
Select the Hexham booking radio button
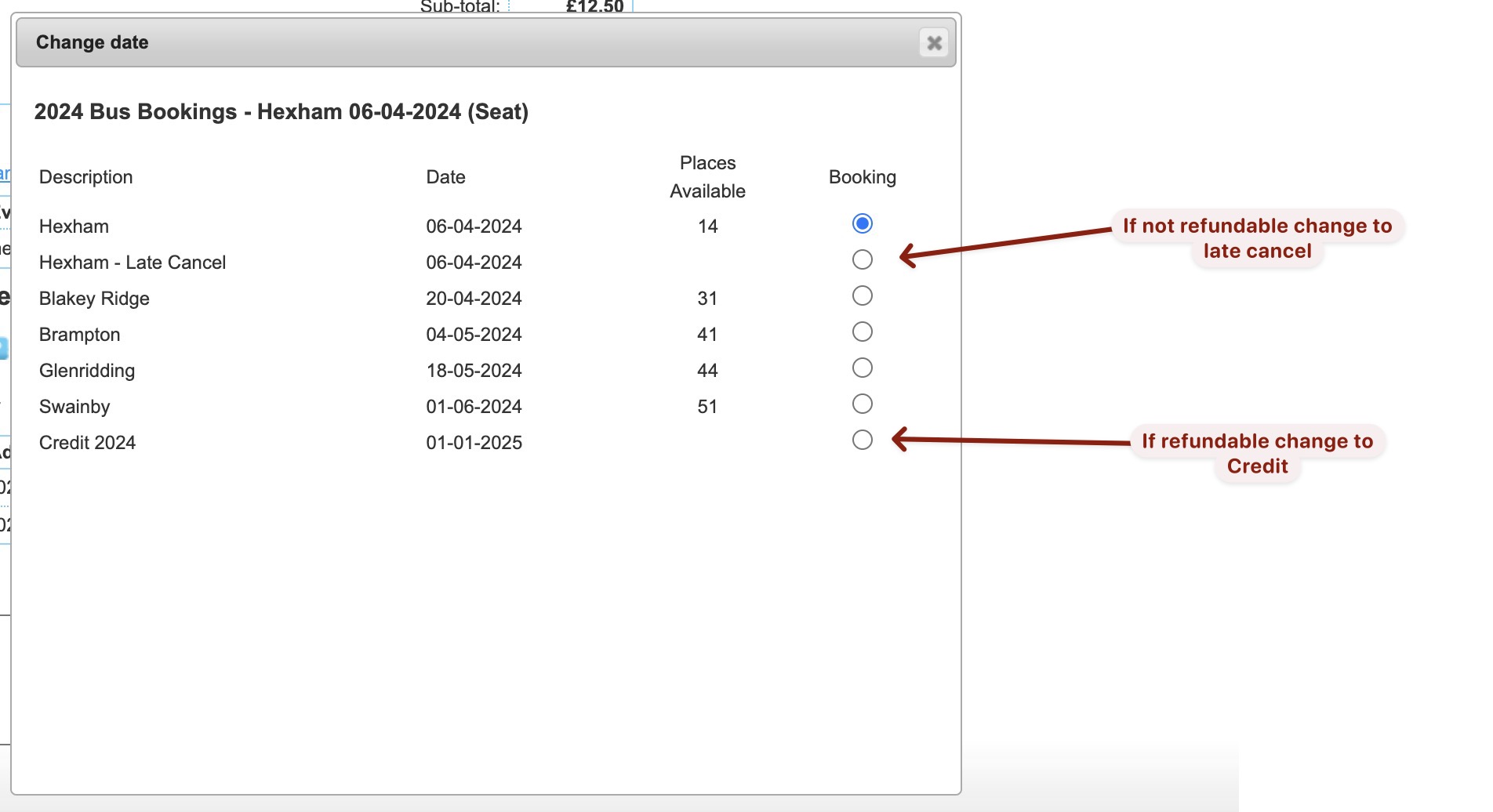tap(862, 223)
